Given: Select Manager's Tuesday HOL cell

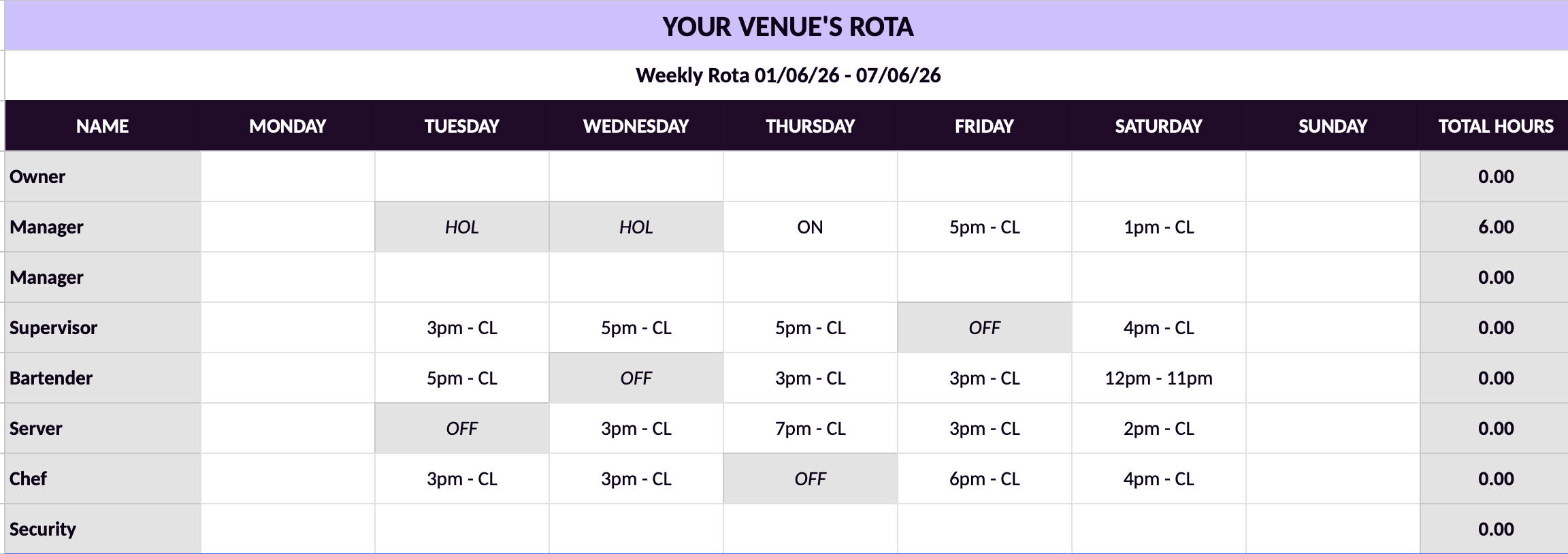Looking at the screenshot, I should pyautogui.click(x=462, y=227).
